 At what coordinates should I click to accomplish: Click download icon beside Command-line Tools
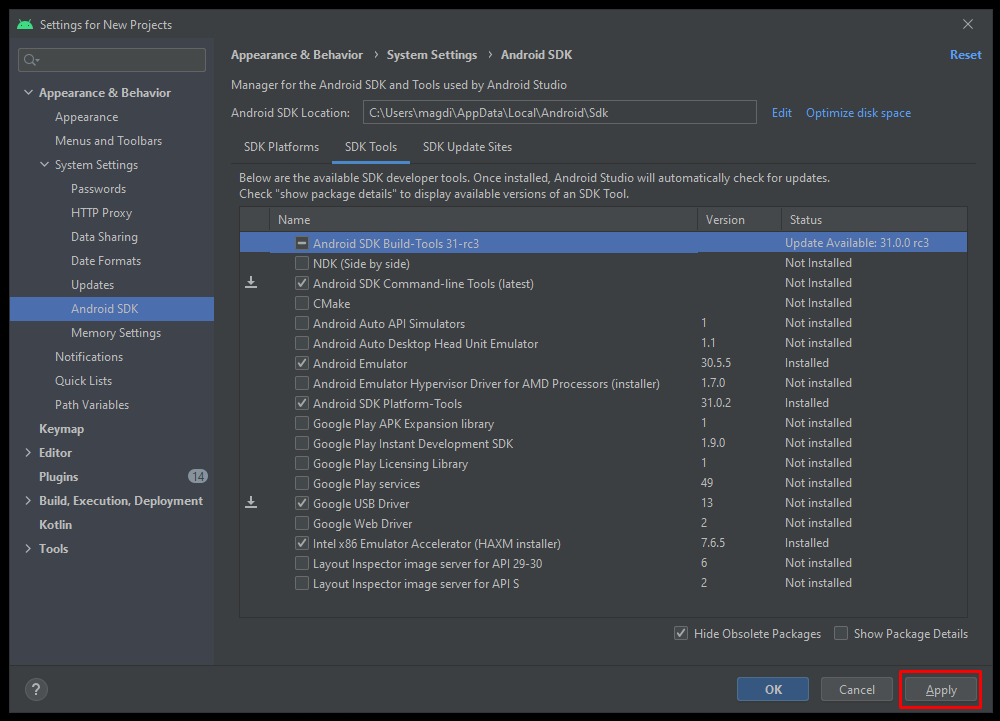pyautogui.click(x=251, y=282)
